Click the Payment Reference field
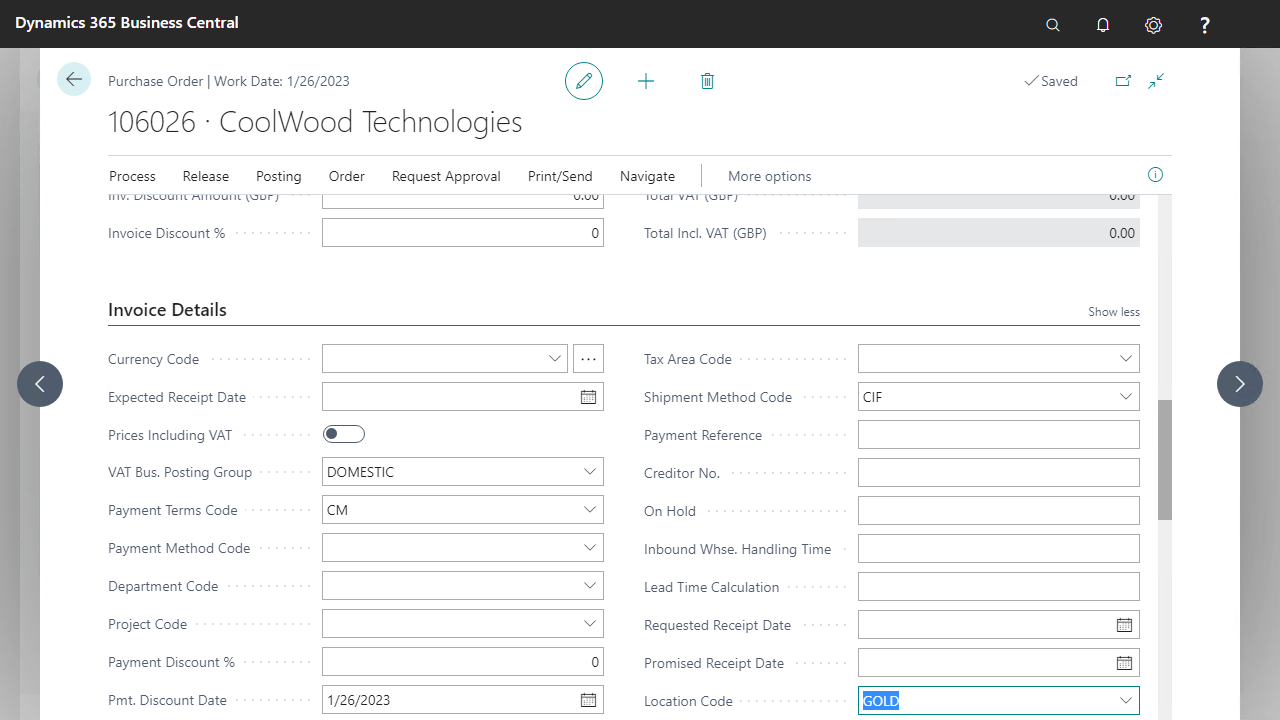Screen dimensions: 1280x720 tap(999, 435)
